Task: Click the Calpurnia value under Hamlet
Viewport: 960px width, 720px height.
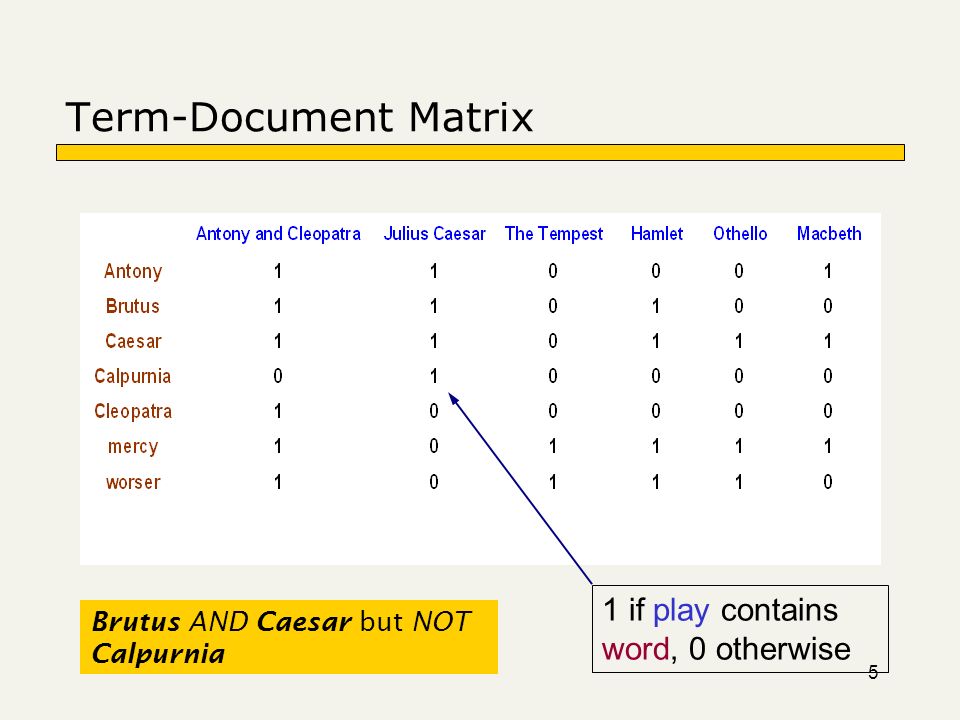Action: coord(656,376)
